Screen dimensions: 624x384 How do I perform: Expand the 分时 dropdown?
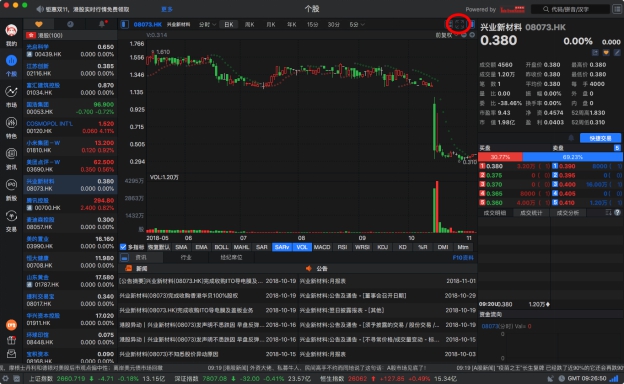click(x=207, y=25)
